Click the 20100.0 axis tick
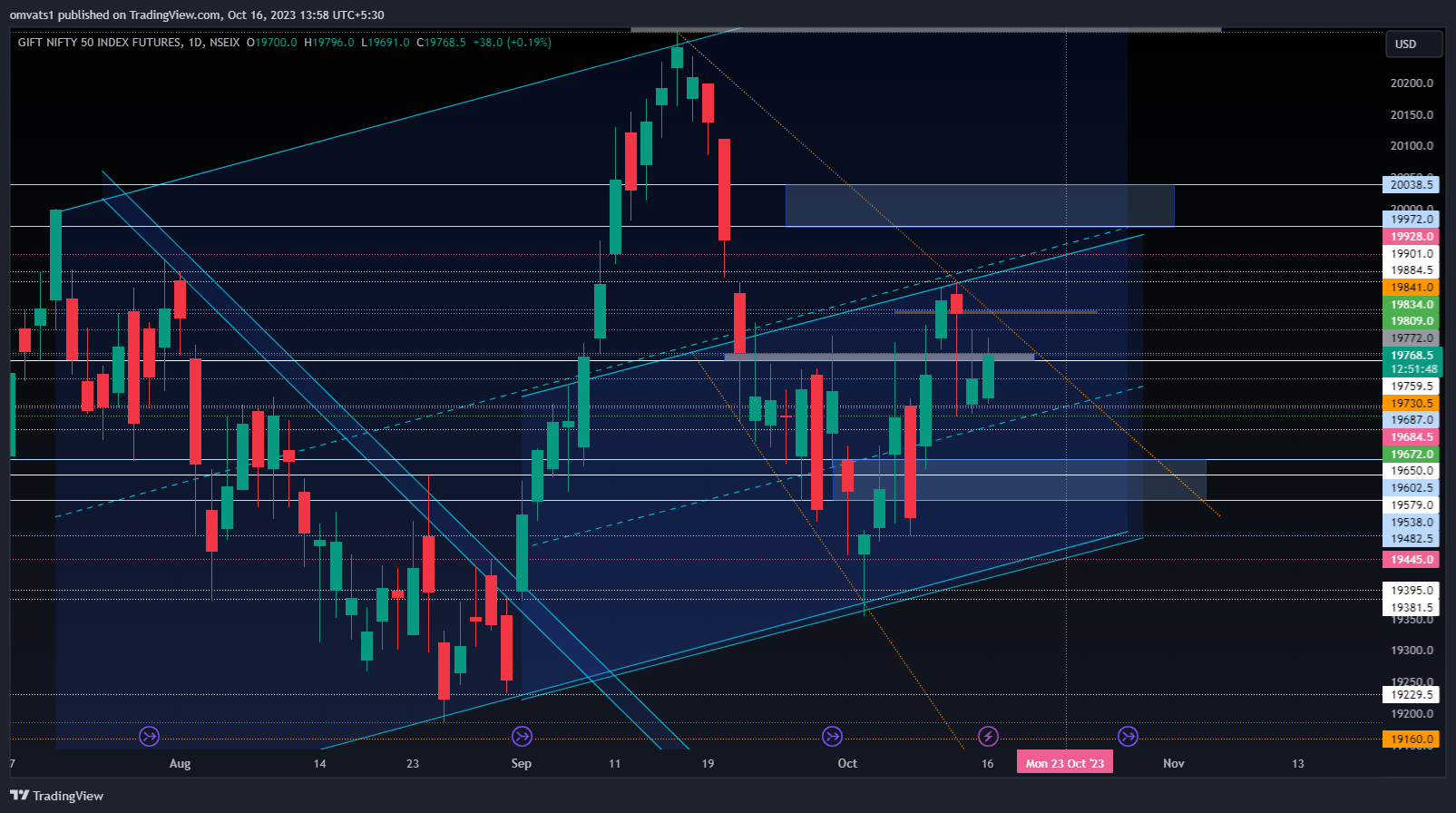1456x813 pixels. [1412, 146]
